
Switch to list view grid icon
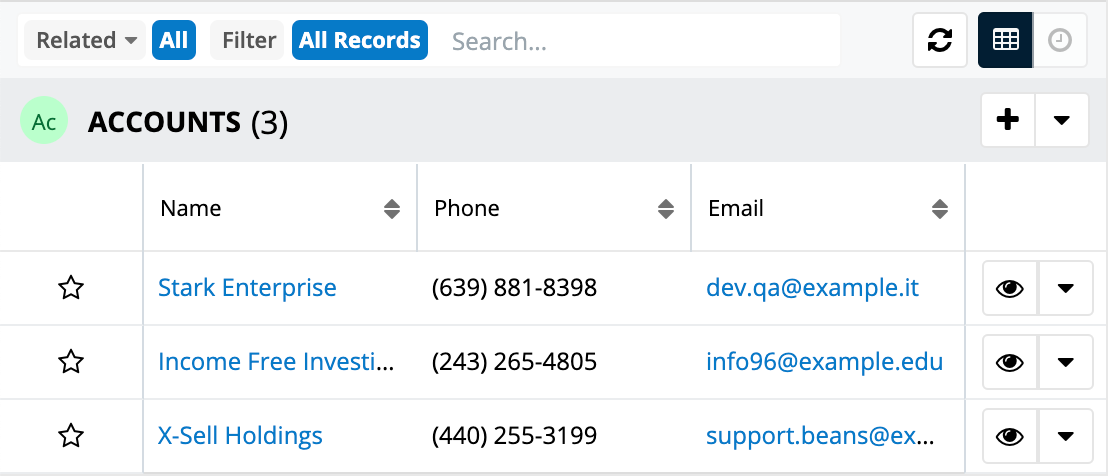[1005, 41]
